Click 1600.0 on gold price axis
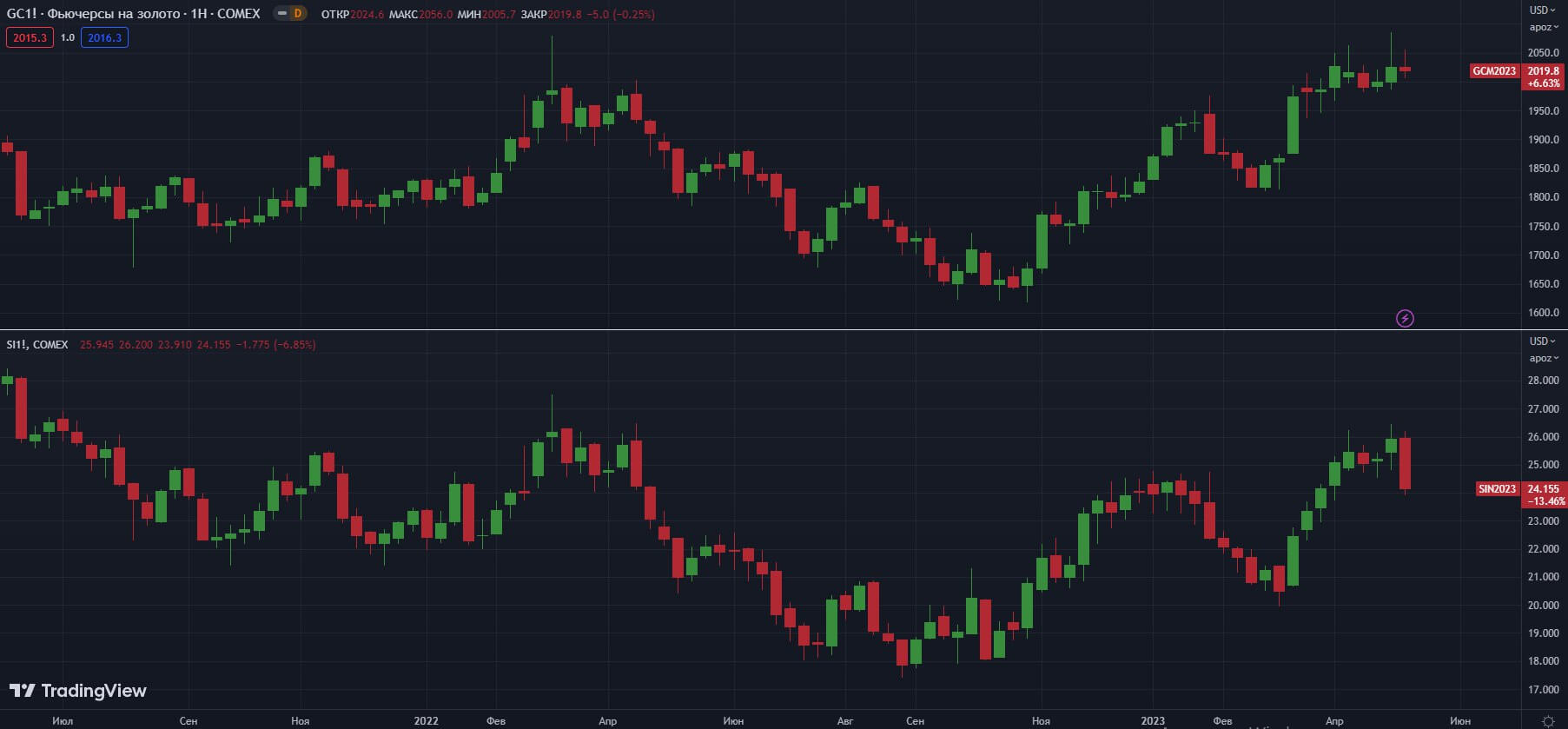The image size is (1568, 729). pos(1544,313)
